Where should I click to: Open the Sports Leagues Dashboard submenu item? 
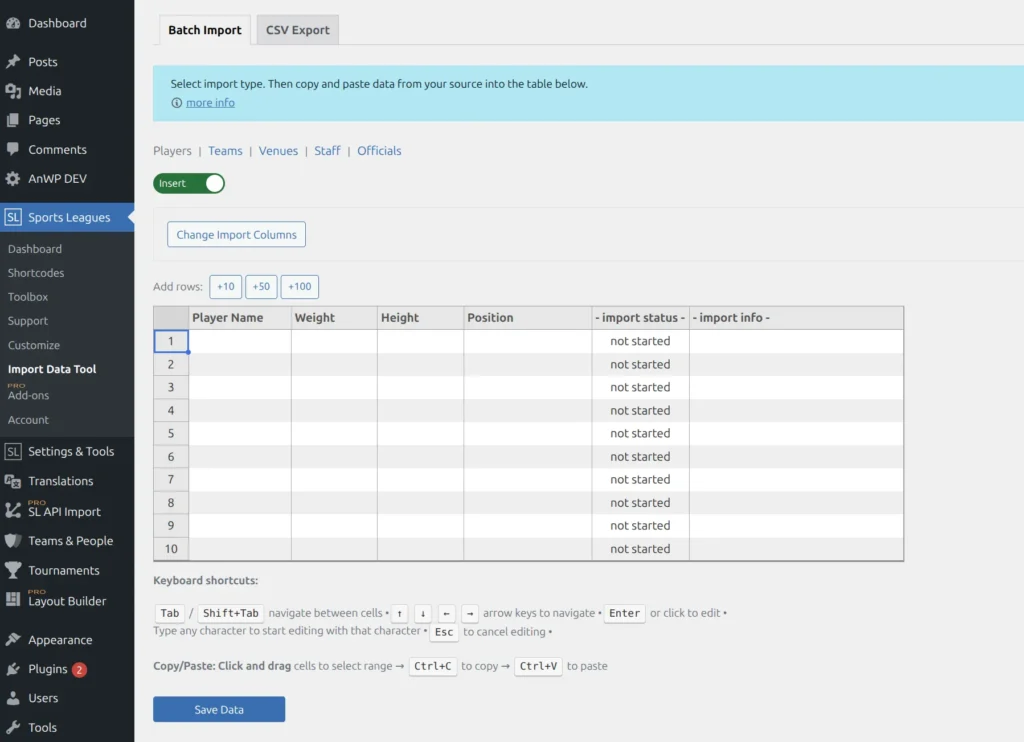pyautogui.click(x=35, y=249)
